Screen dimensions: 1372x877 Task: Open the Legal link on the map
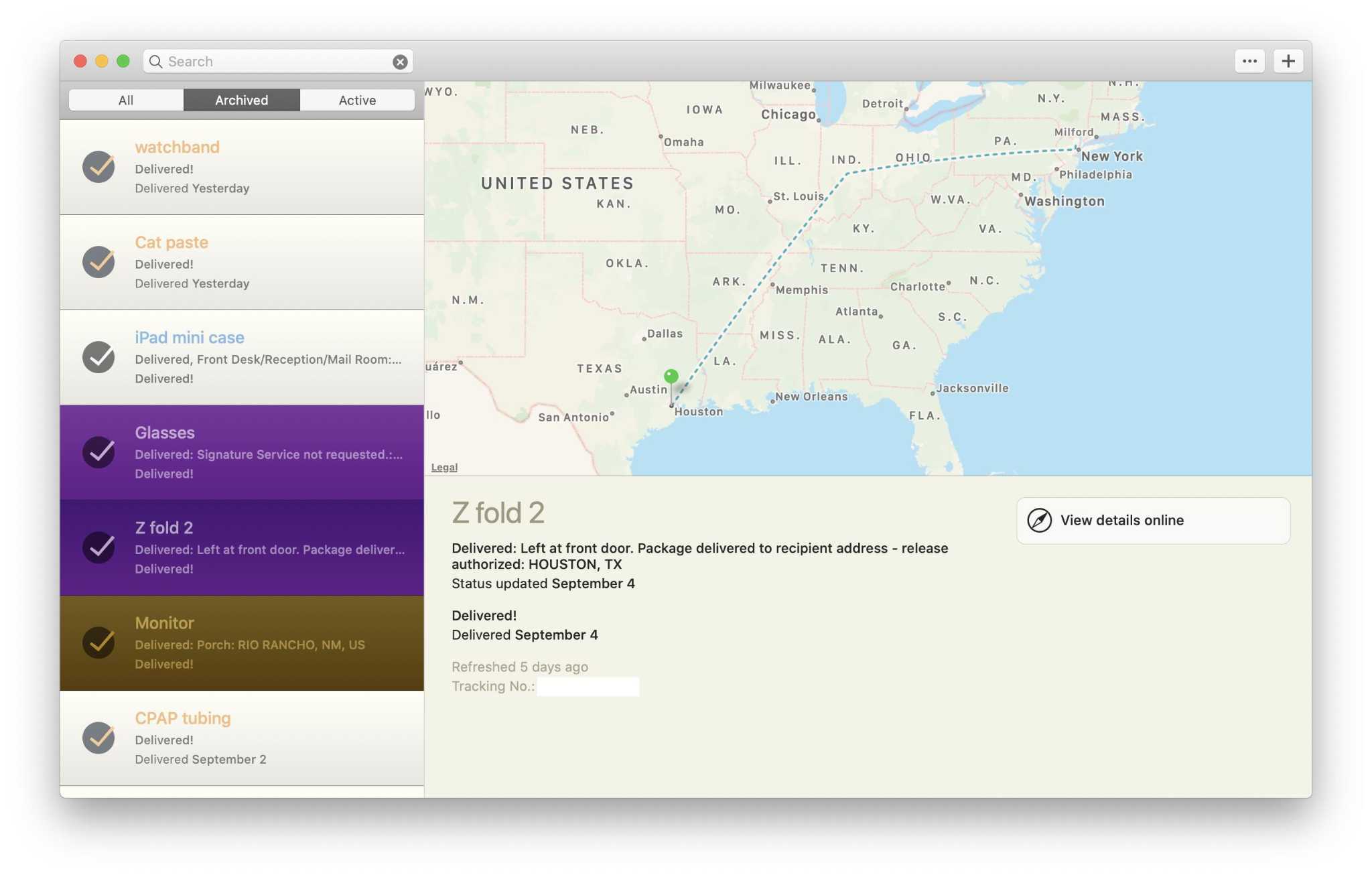click(x=443, y=467)
